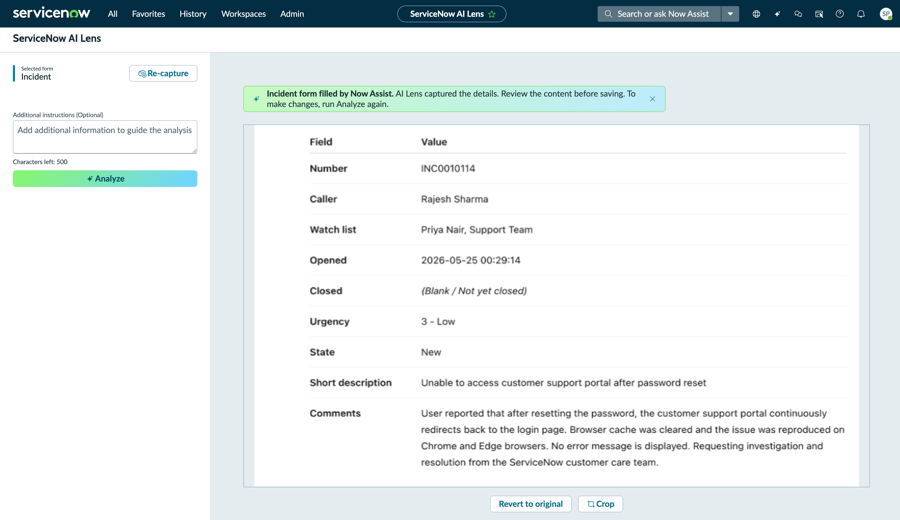Open the chat conversations icon

798,14
